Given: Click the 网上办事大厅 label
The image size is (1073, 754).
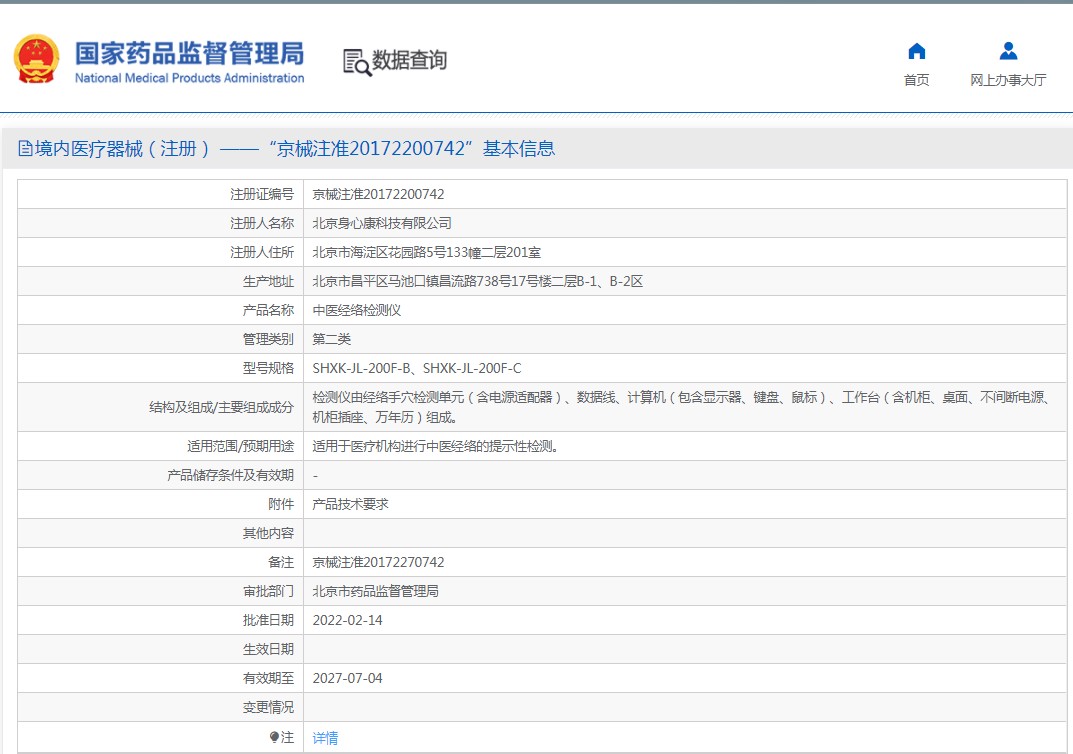Looking at the screenshot, I should (x=1008, y=80).
